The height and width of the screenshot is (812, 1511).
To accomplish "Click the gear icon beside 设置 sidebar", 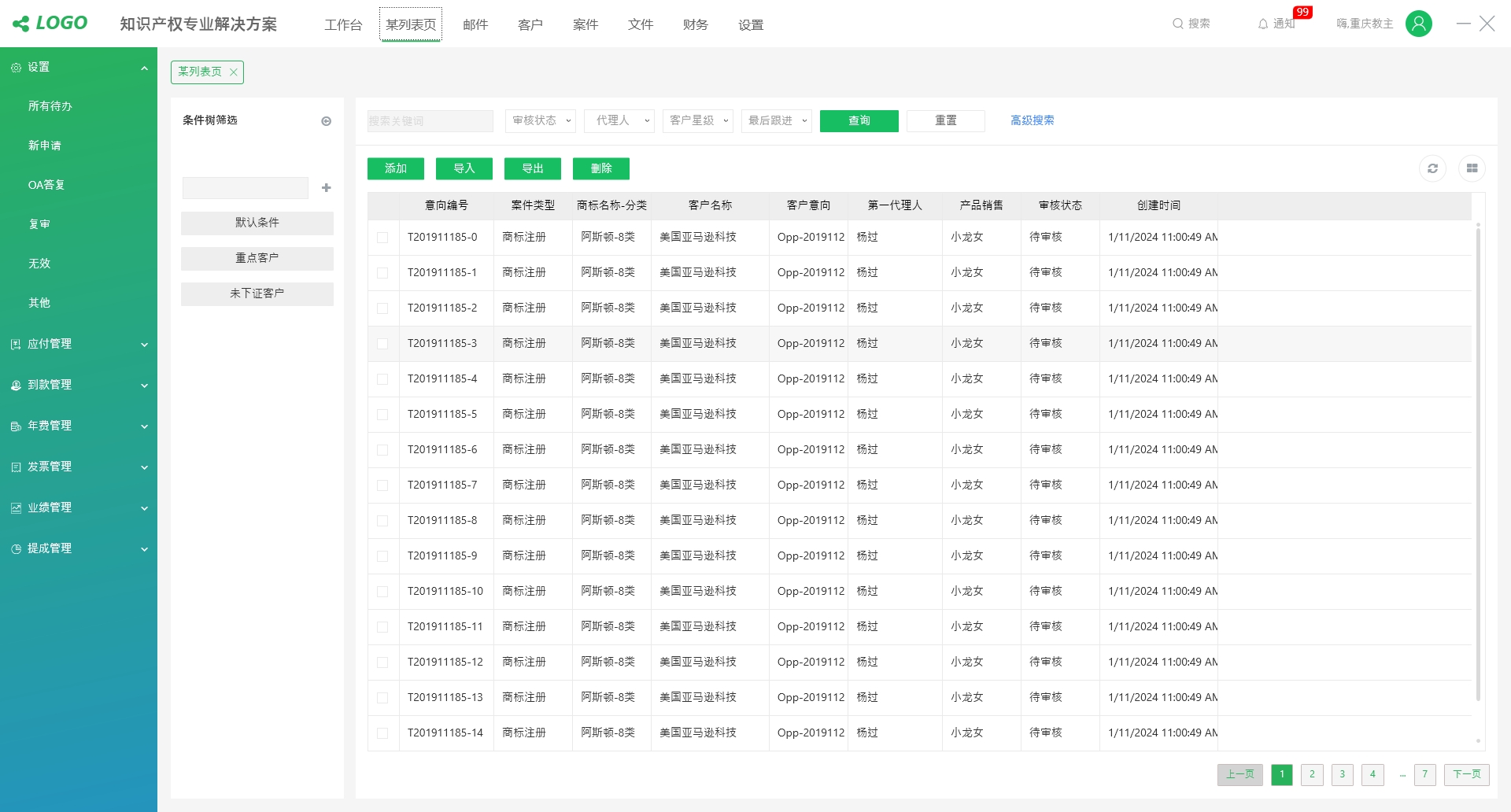I will 16,68.
